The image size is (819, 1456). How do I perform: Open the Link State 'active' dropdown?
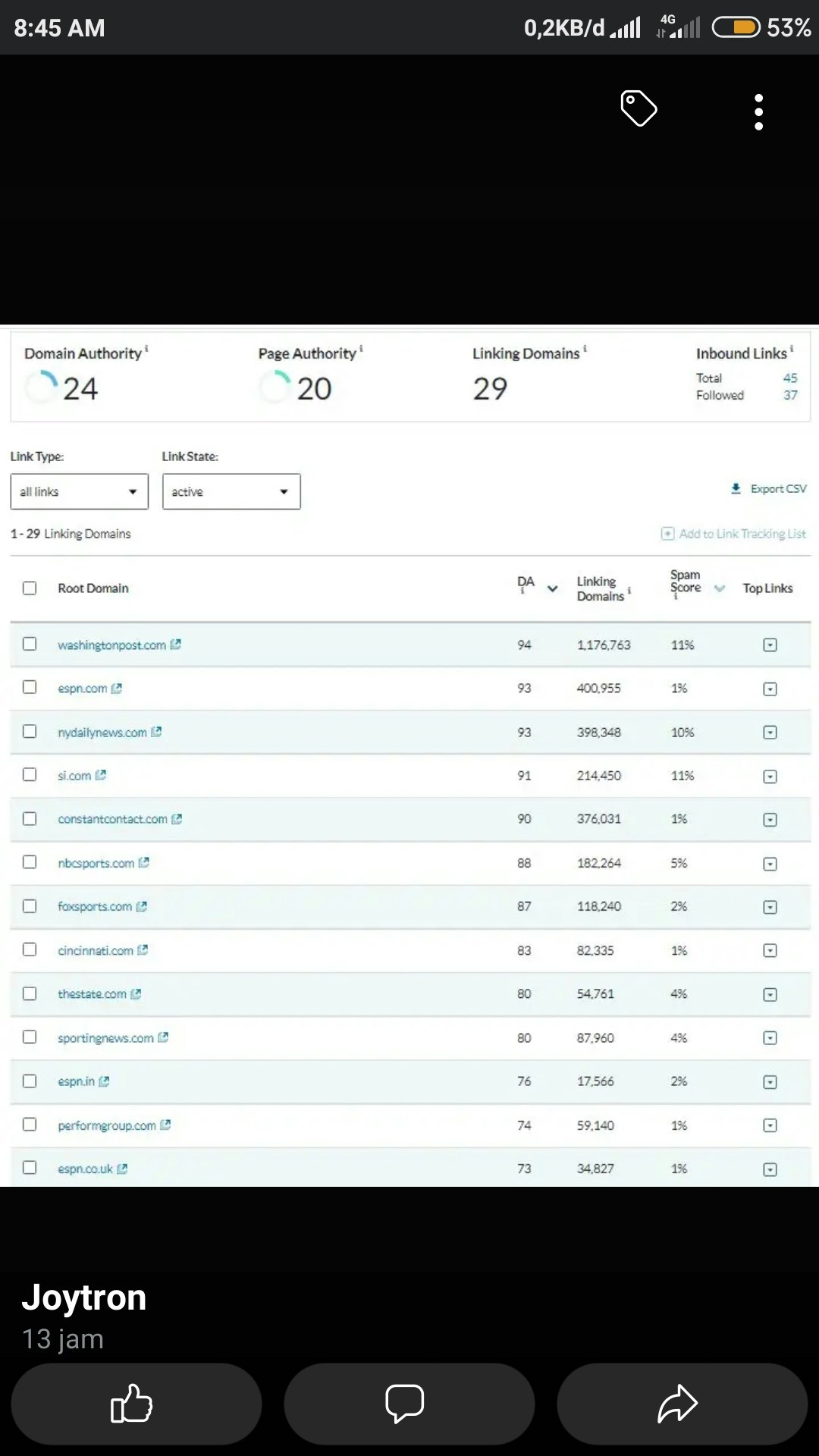231,491
